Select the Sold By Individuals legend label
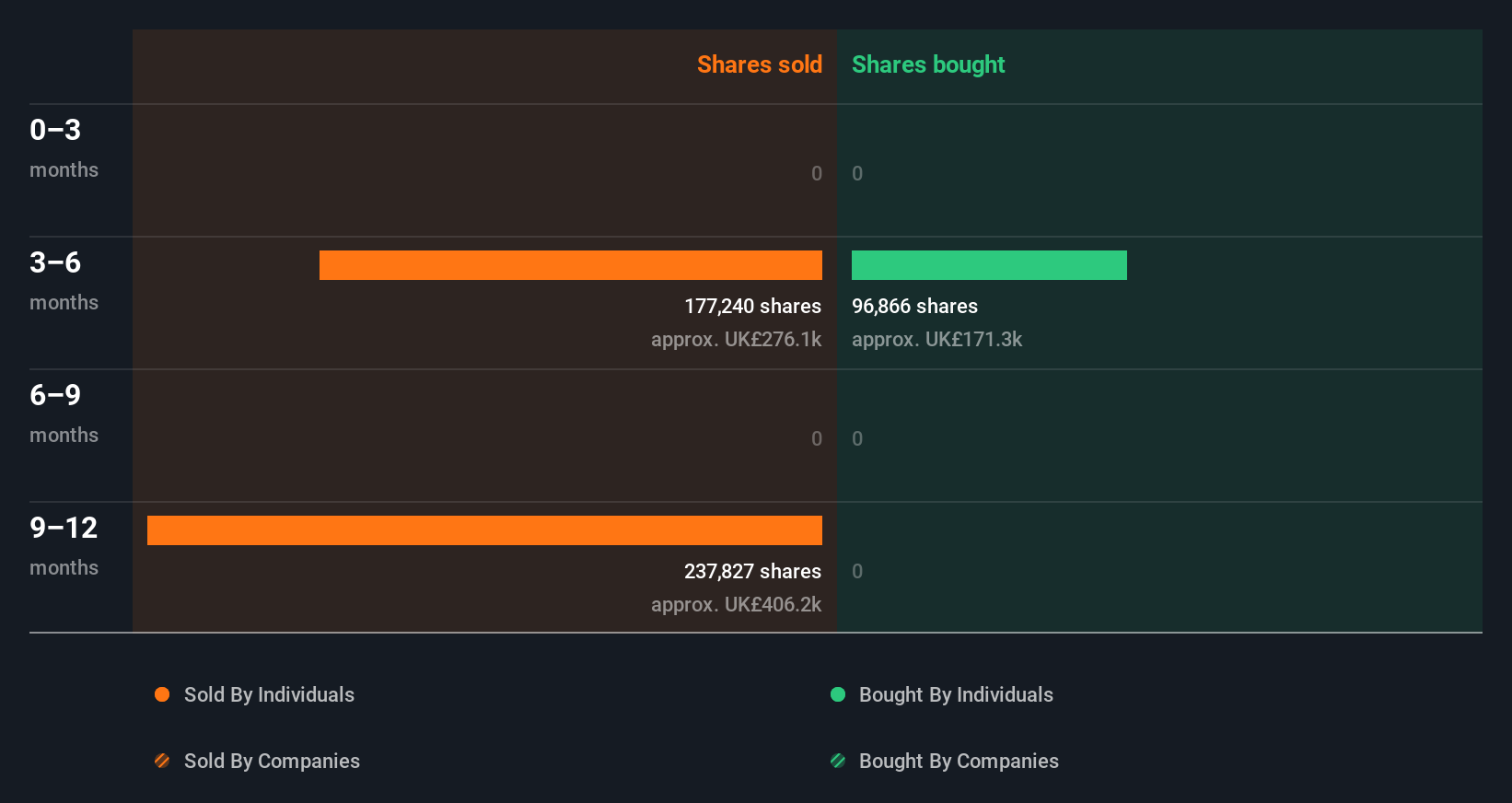1512x803 pixels. tap(269, 695)
